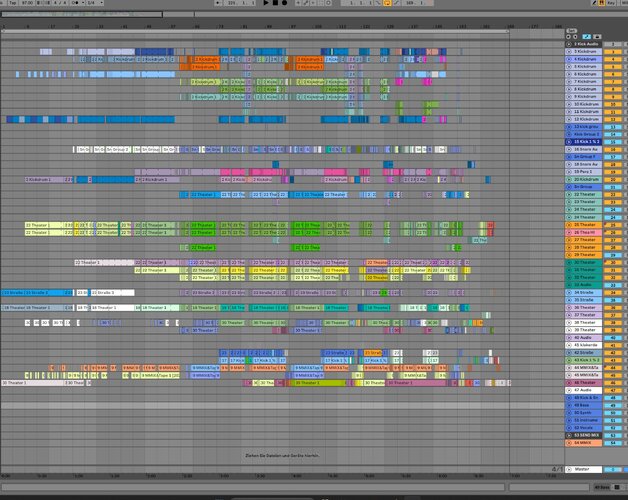
Task: Click the Master track volume field
Action: pos(612,469)
